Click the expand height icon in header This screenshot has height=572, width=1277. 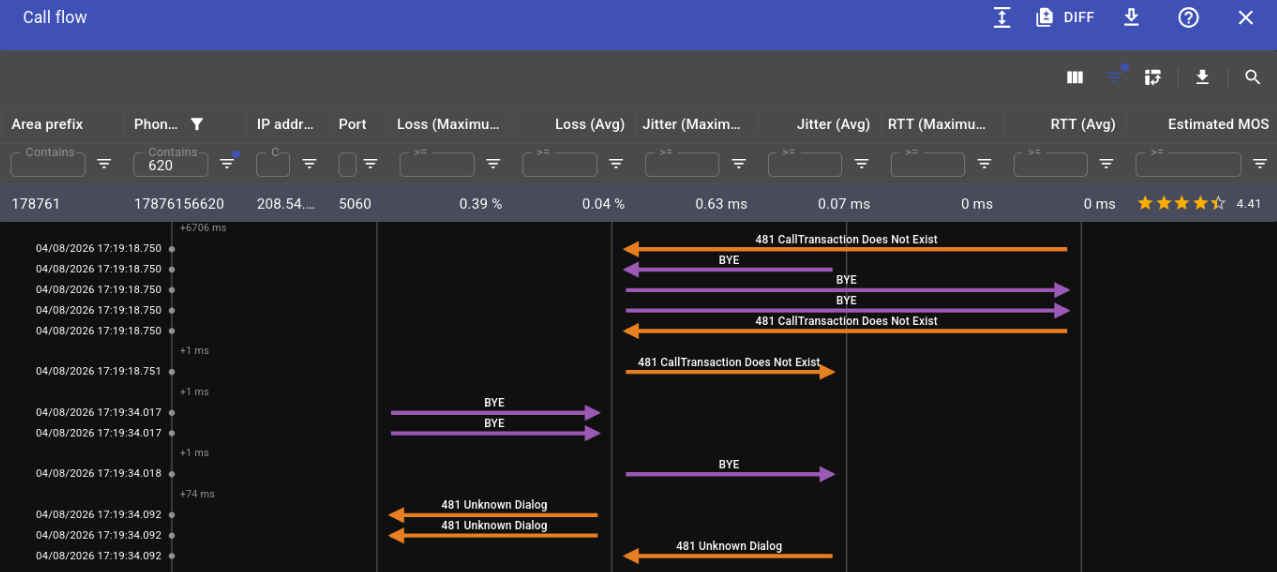coord(1002,17)
